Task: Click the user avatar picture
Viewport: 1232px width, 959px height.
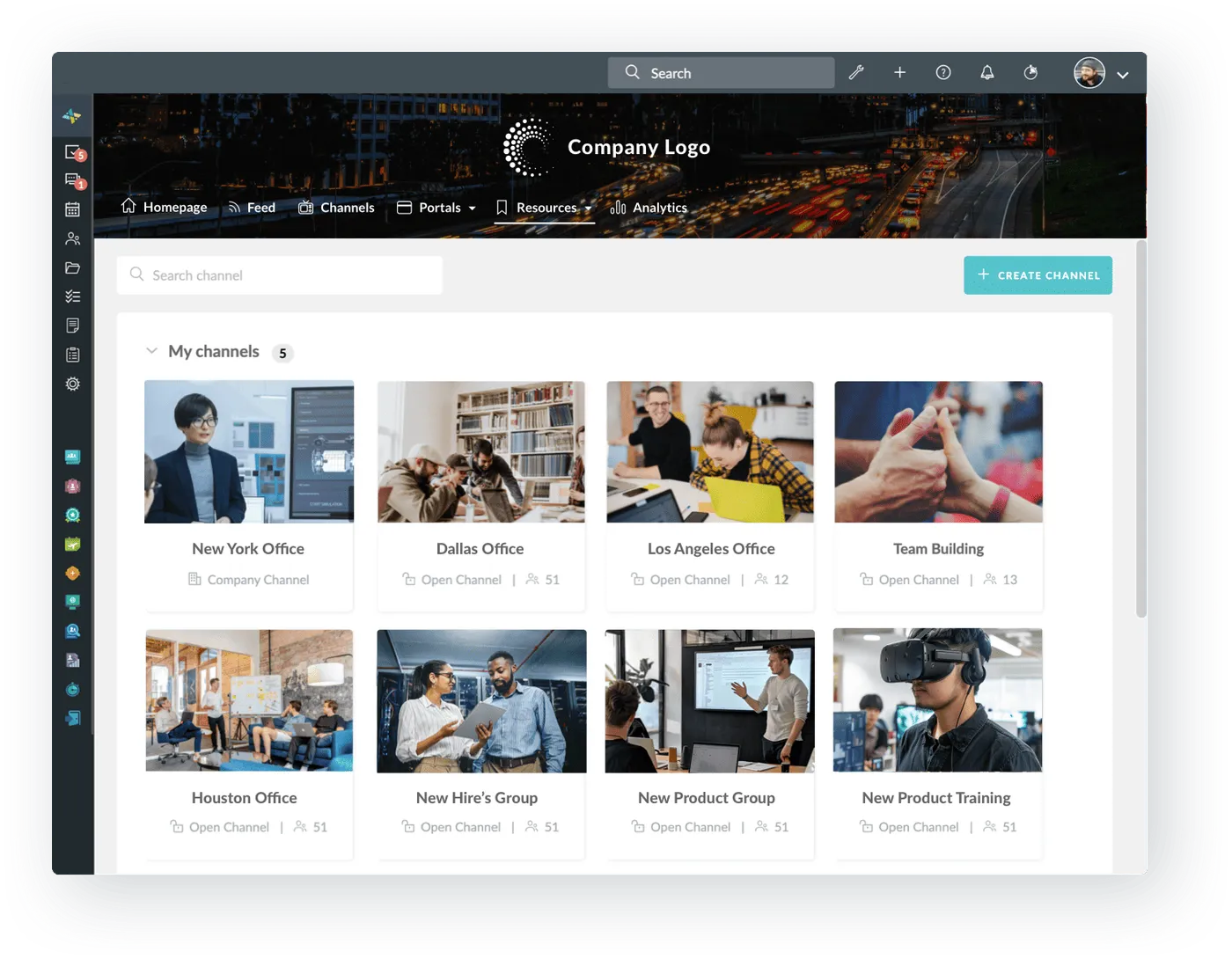Action: (1089, 73)
